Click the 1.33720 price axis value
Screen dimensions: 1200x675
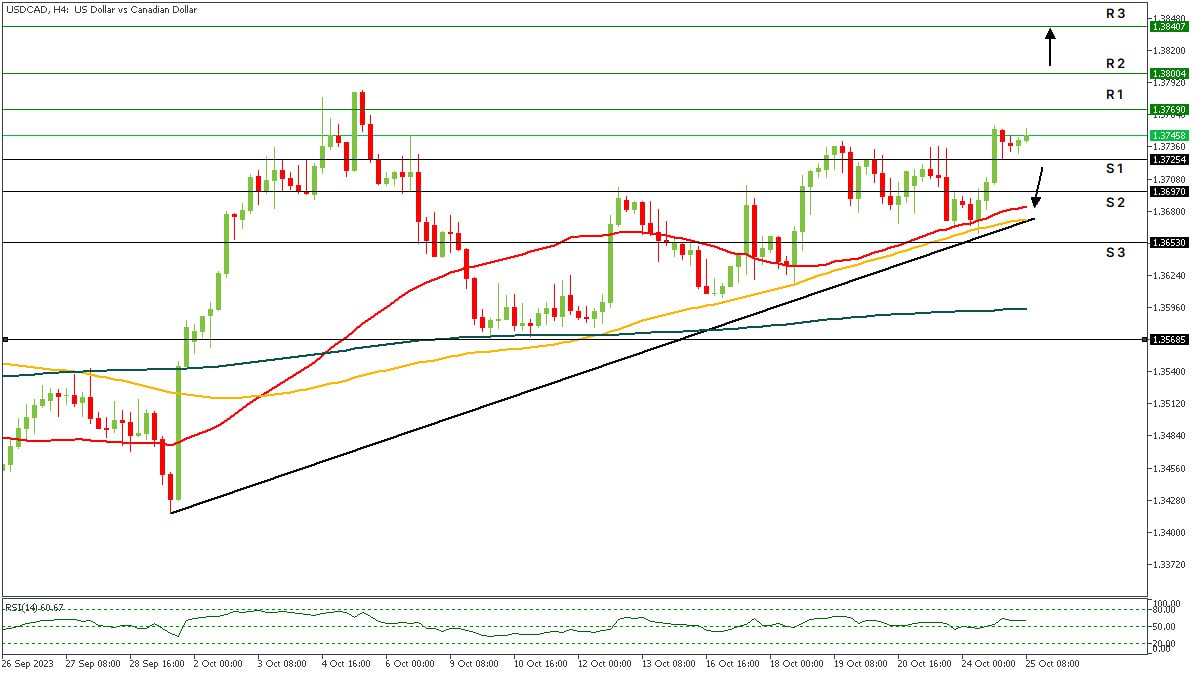pos(1168,563)
